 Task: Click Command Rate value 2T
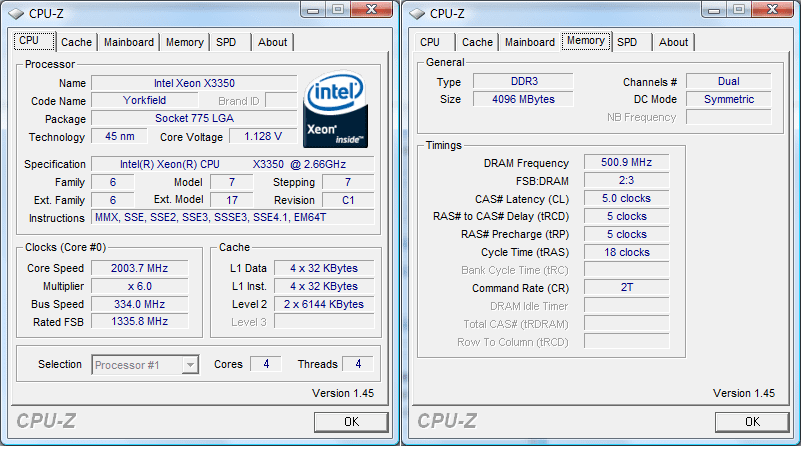(626, 287)
